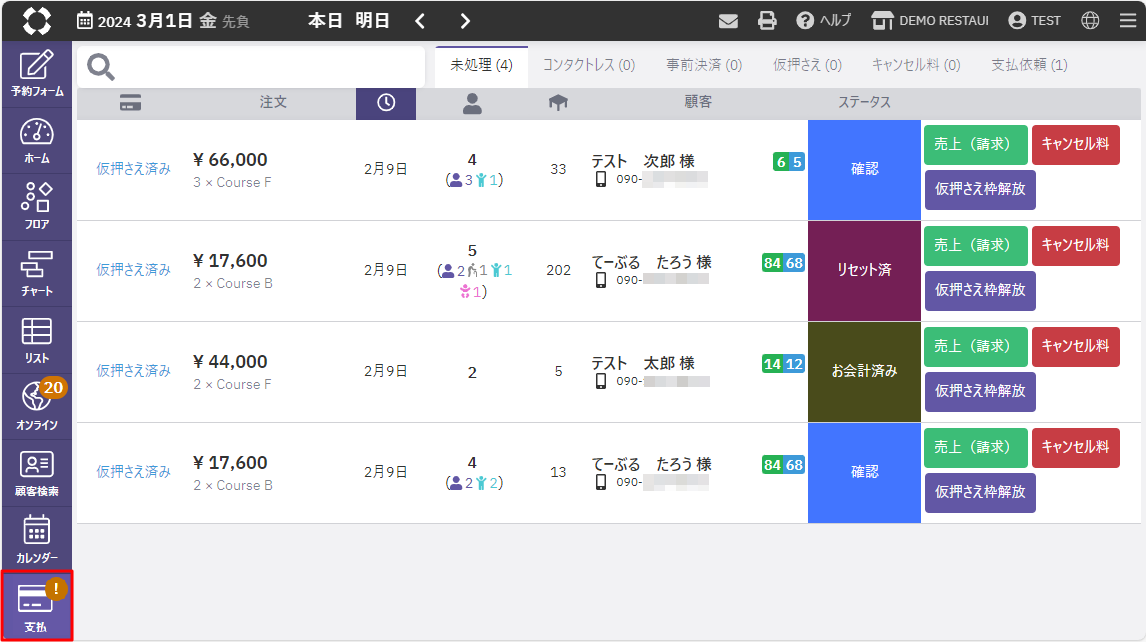Image resolution: width=1146 pixels, height=642 pixels.
Task: Click 売上(請求) in table 202 row
Action: 976,246
